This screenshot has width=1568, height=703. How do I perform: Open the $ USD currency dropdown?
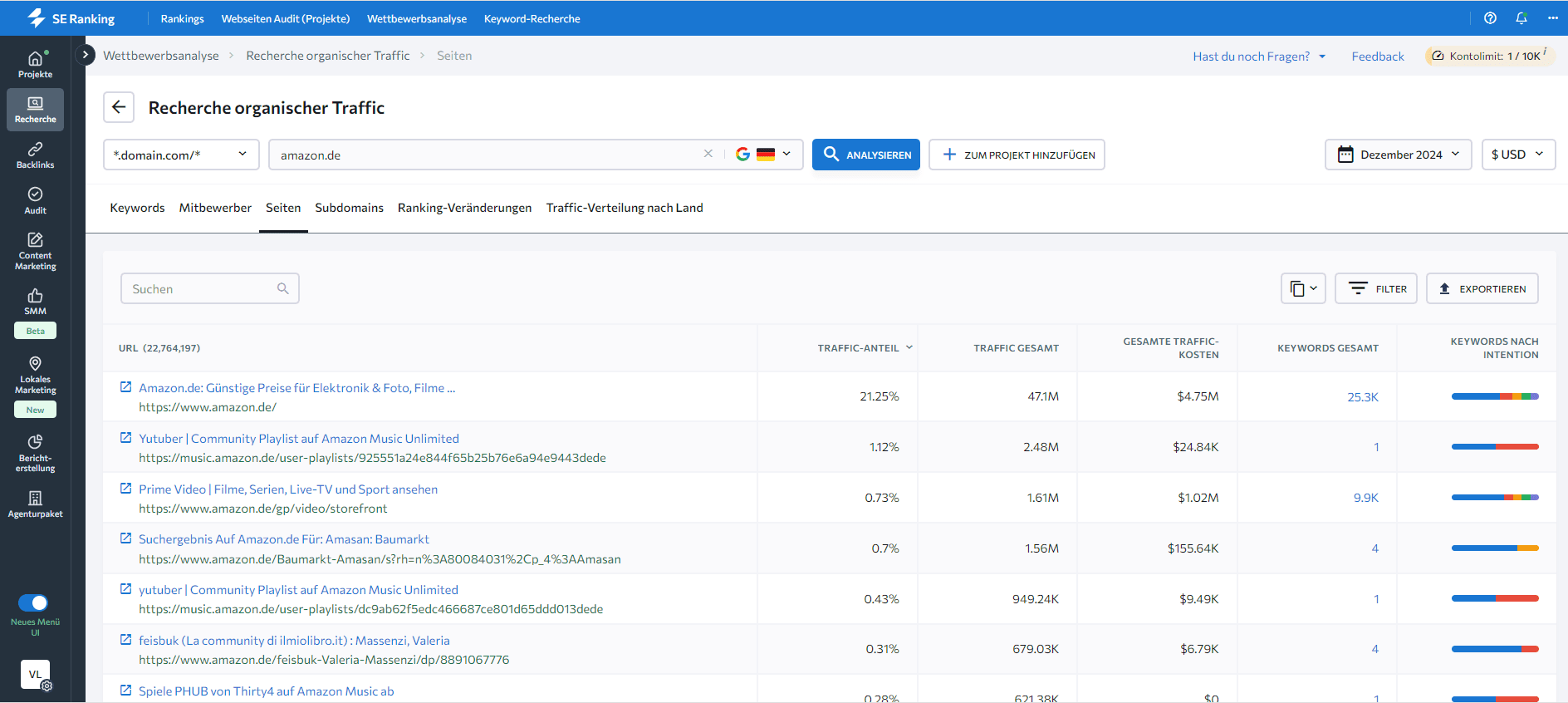(1518, 155)
